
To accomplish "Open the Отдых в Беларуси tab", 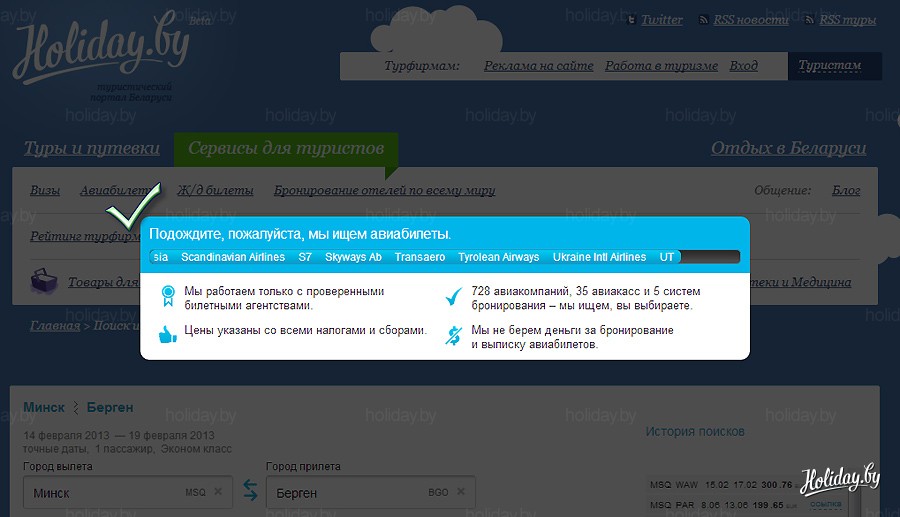I will [x=788, y=148].
